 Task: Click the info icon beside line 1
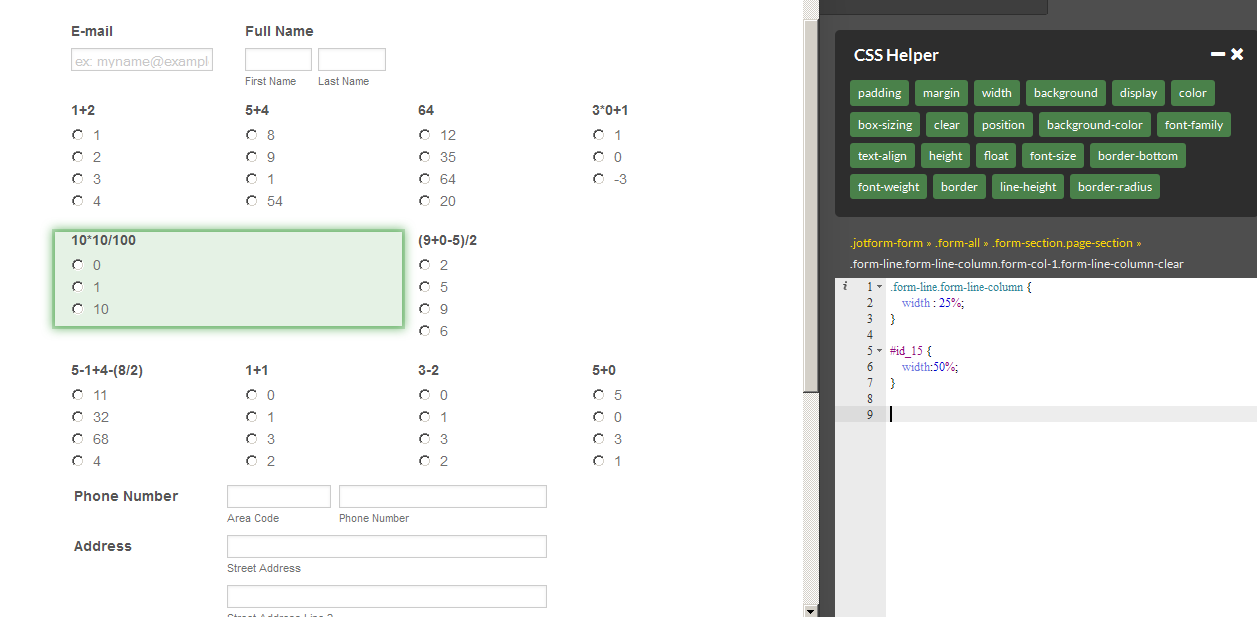(845, 286)
